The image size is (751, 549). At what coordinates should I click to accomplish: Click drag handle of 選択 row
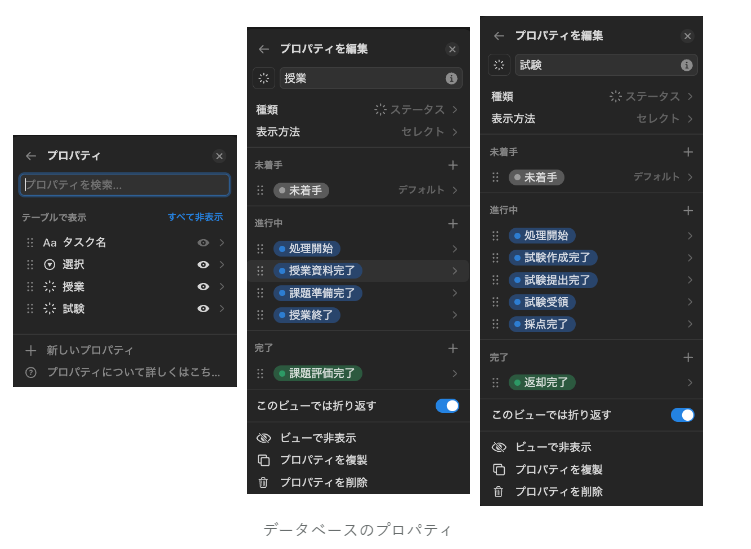coord(30,264)
